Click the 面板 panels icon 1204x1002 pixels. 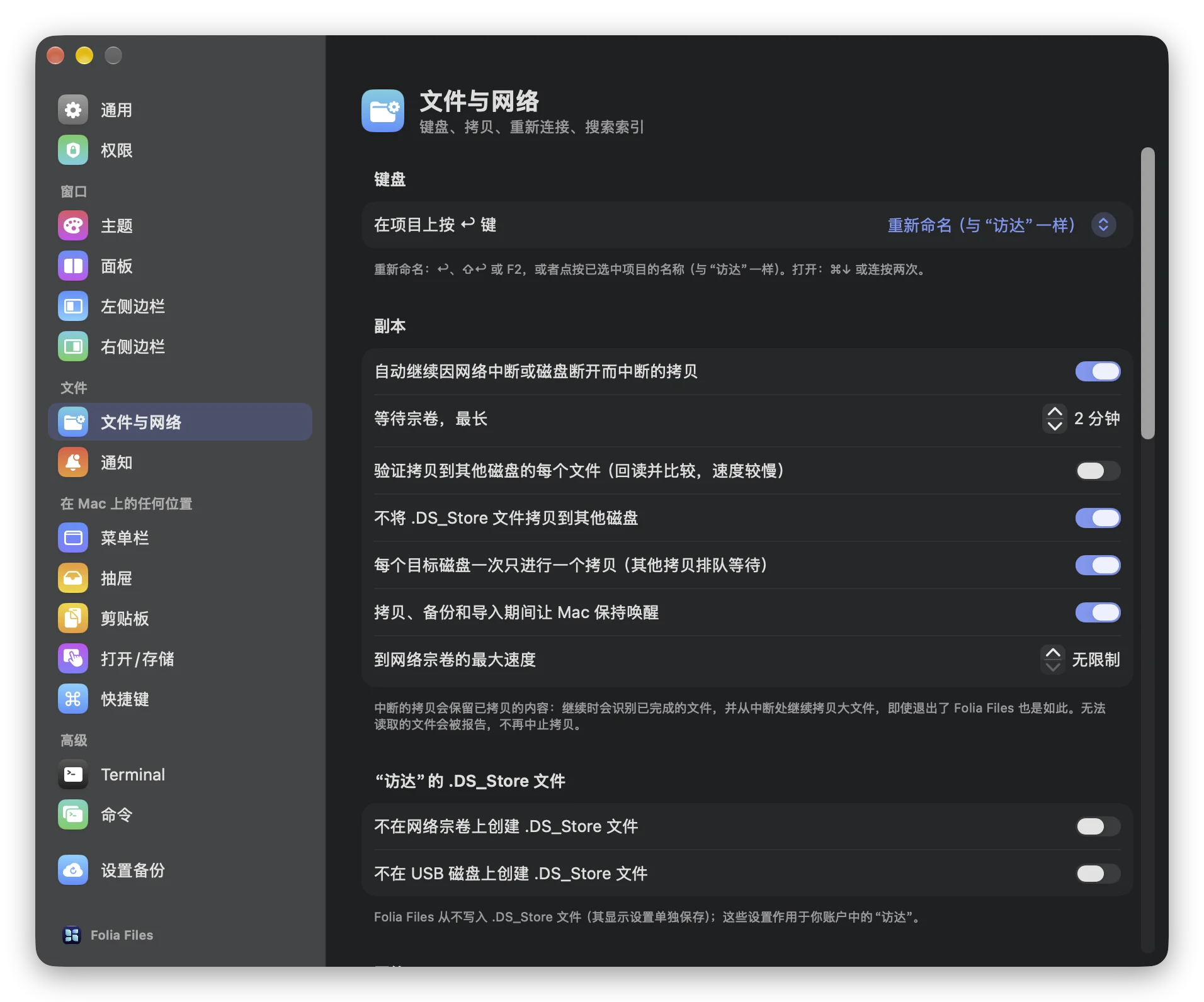(73, 266)
